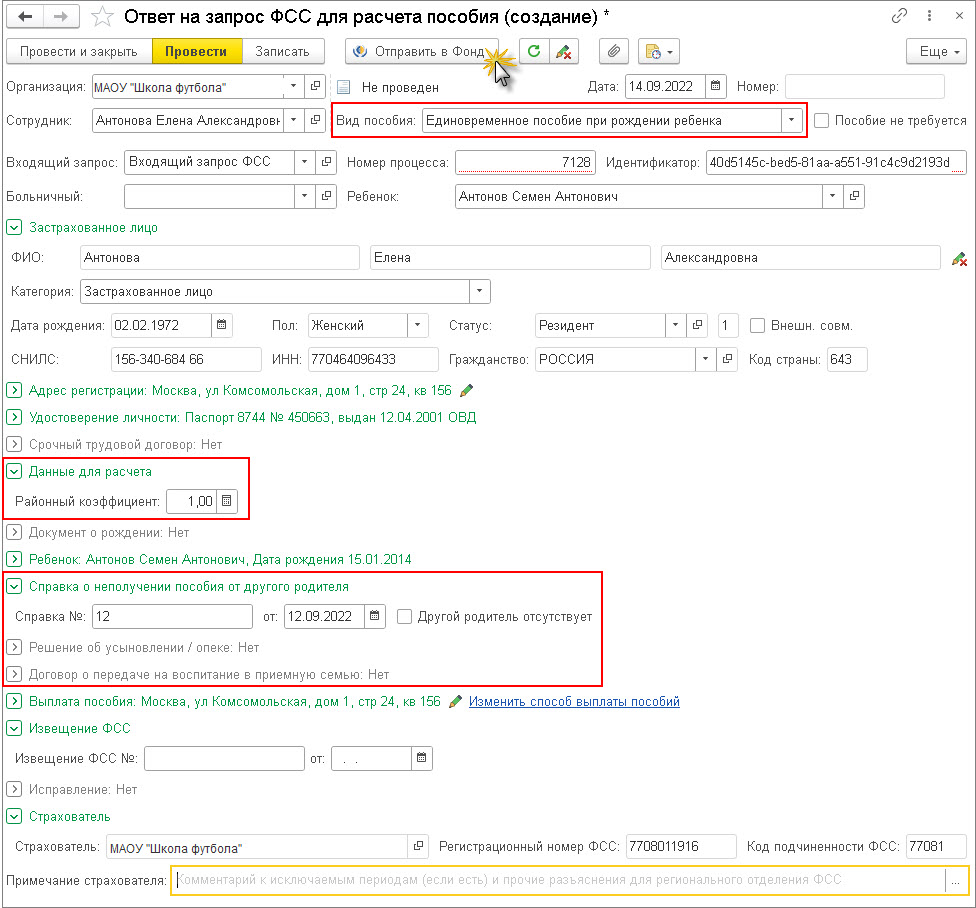This screenshot has width=976, height=908.
Task: Refresh data with the green circular arrow
Action: tap(534, 51)
